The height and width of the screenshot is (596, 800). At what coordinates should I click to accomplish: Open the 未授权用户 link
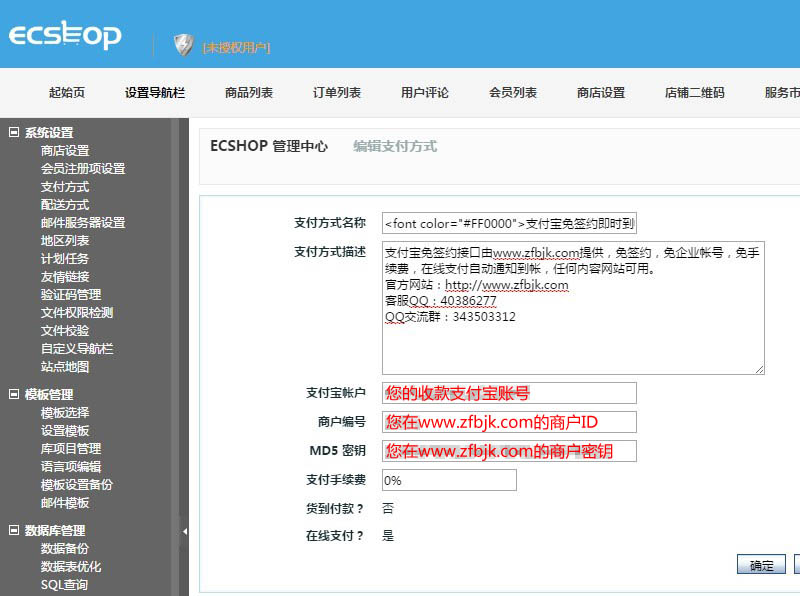click(236, 47)
